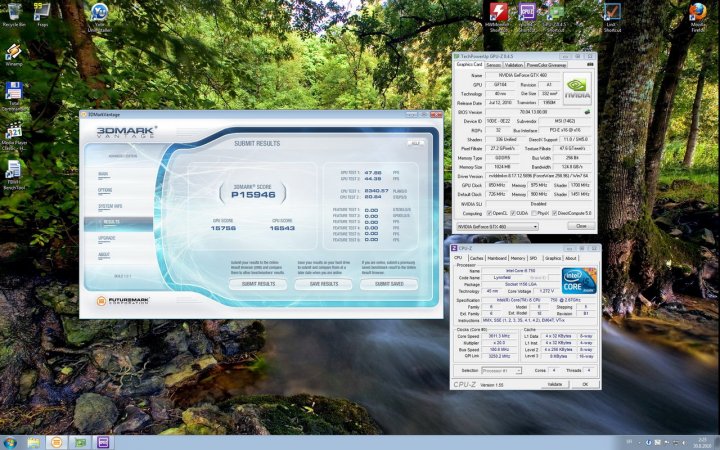Open the Linx shortcut desktop icon
The width and height of the screenshot is (720, 450).
click(612, 17)
